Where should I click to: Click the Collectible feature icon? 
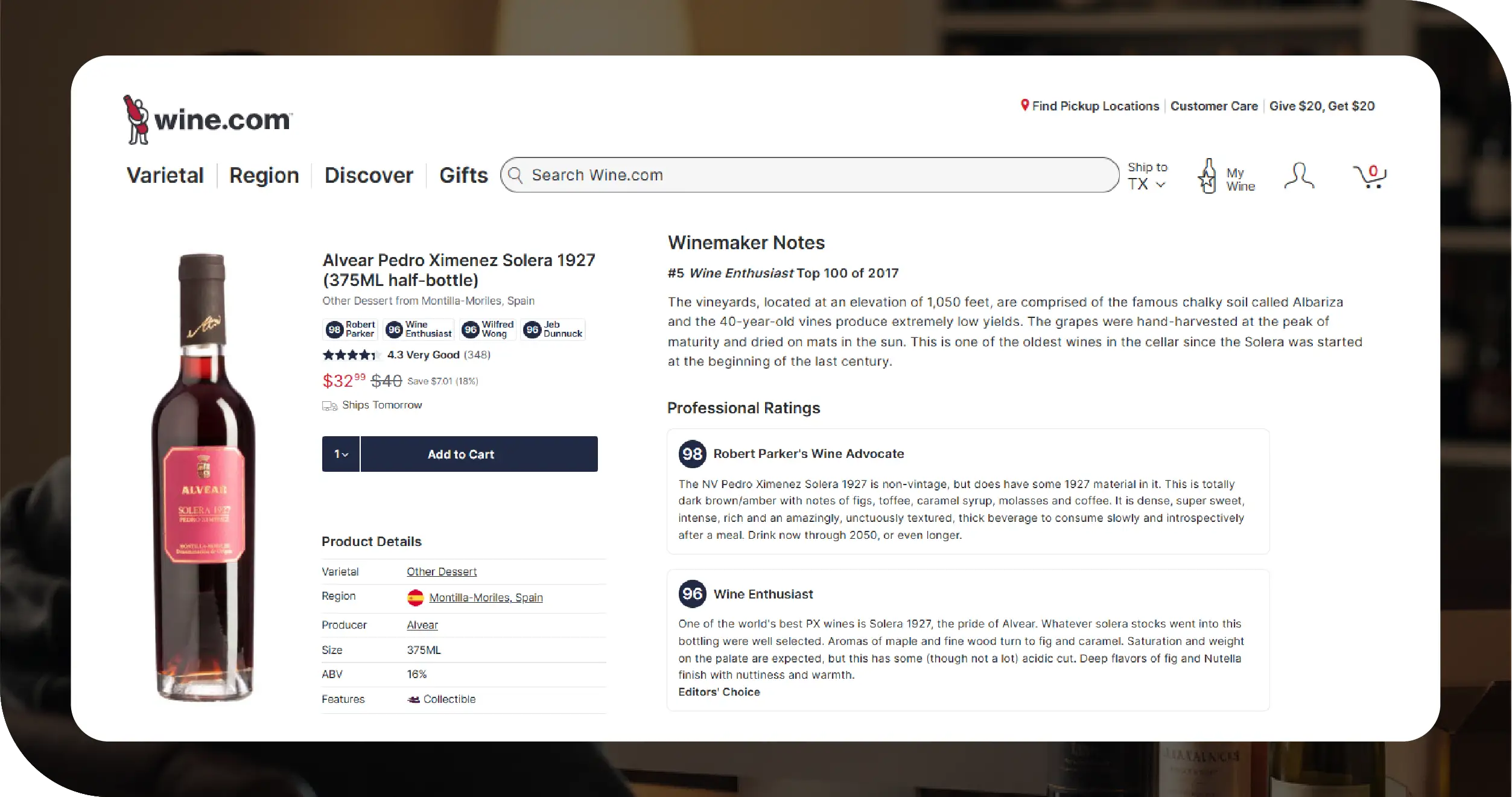pos(413,699)
